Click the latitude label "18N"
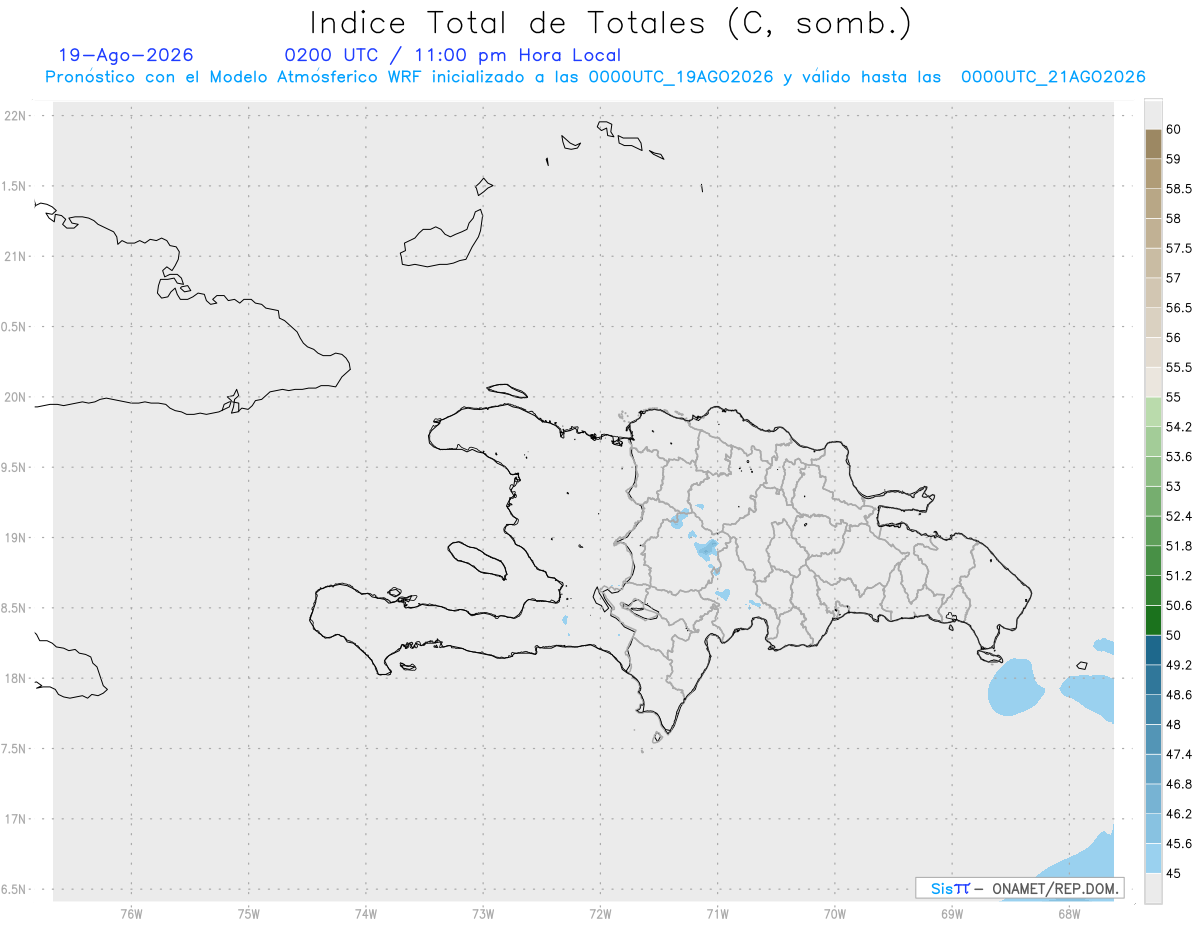1200x927 pixels. click(15, 678)
